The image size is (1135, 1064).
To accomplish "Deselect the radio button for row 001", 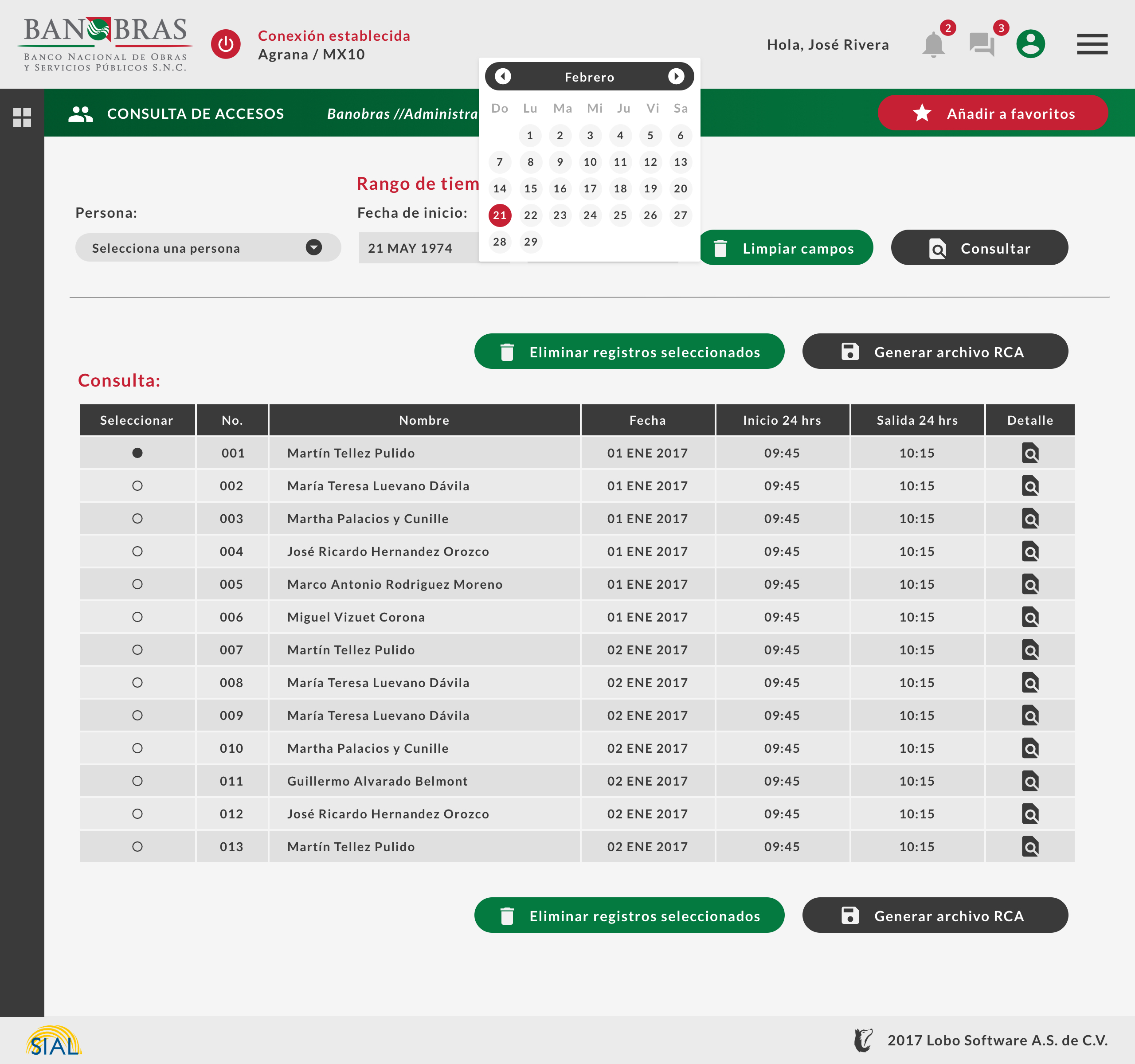I will pyautogui.click(x=137, y=453).
